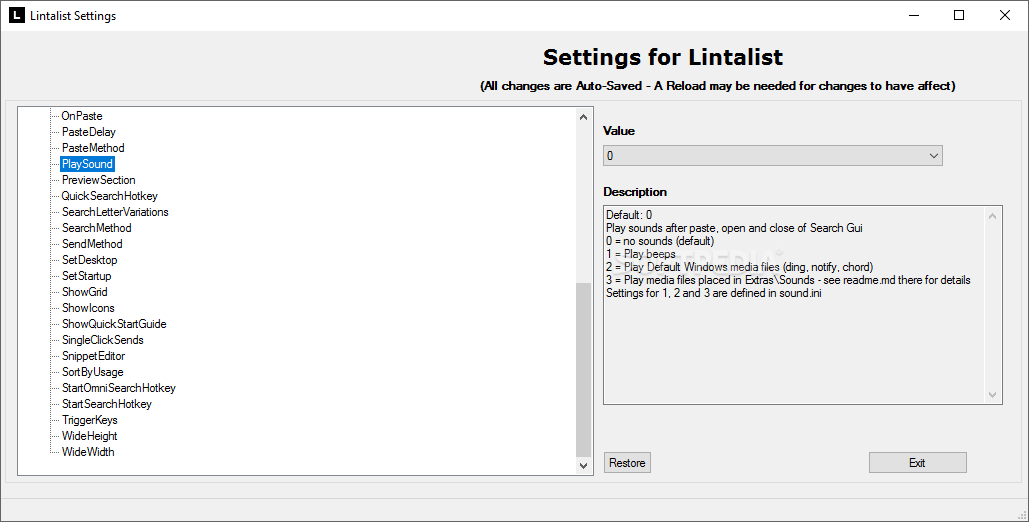Select the ShowIcons setting
1029x522 pixels.
click(88, 307)
